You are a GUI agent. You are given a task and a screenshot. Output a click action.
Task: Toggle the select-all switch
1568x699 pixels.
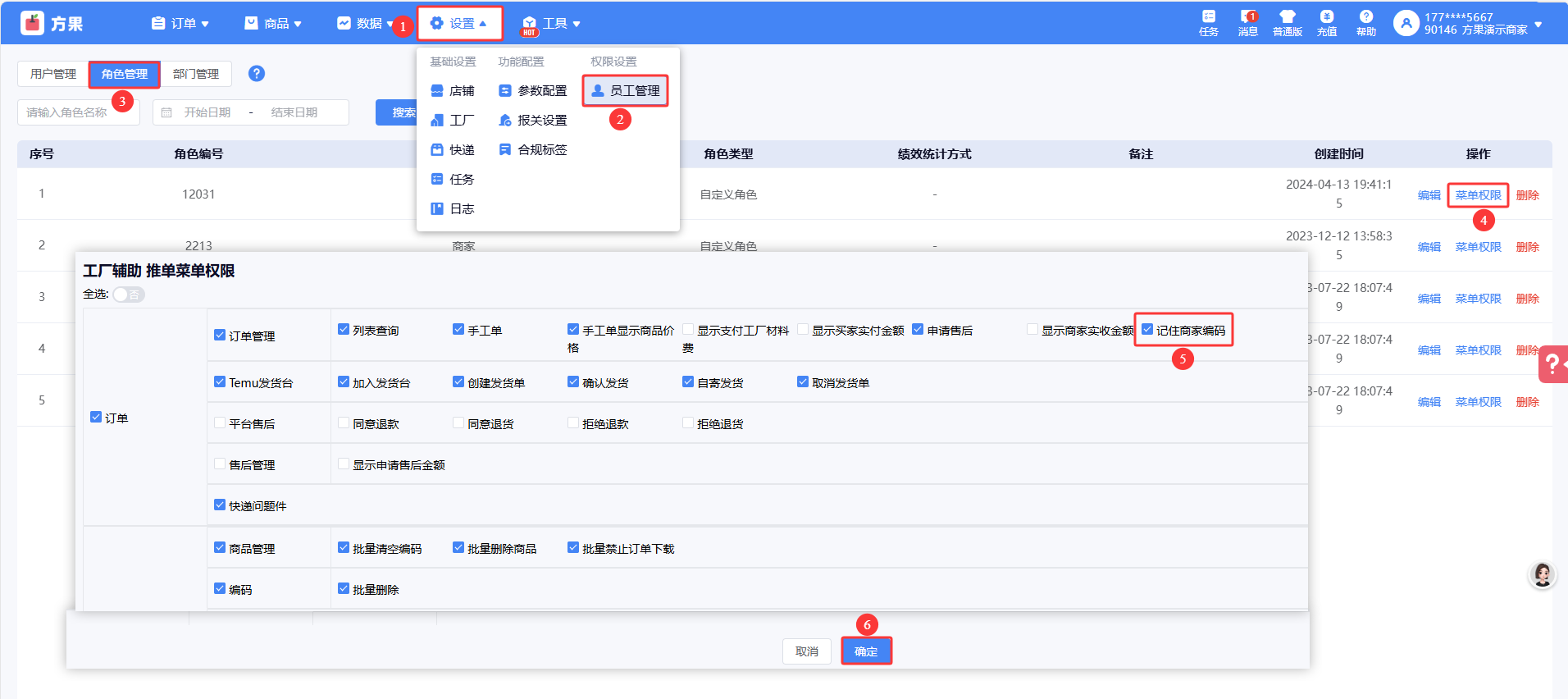pyautogui.click(x=128, y=295)
